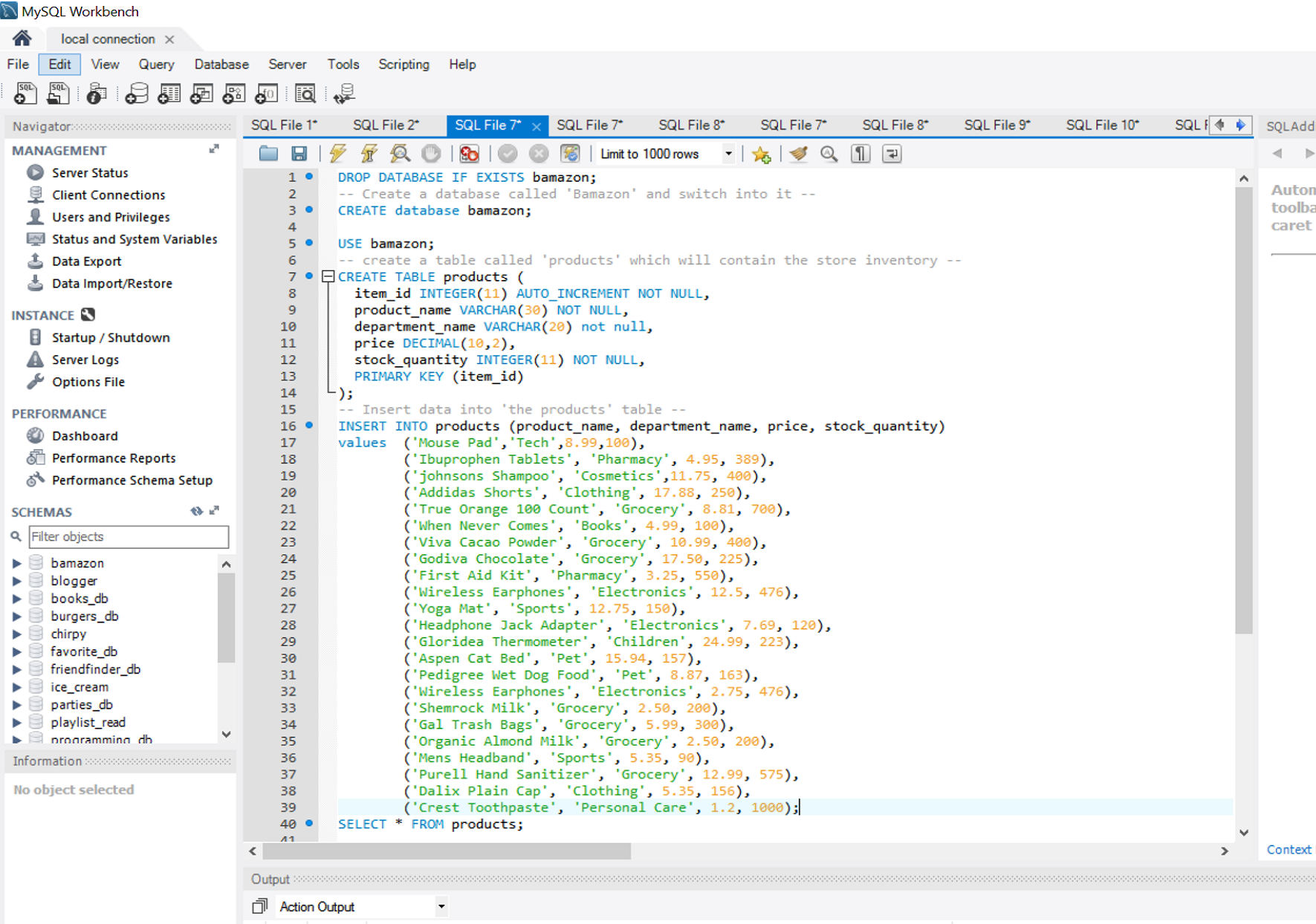Toggle stop execution on error
Image resolution: width=1316 pixels, height=924 pixels.
click(x=469, y=154)
